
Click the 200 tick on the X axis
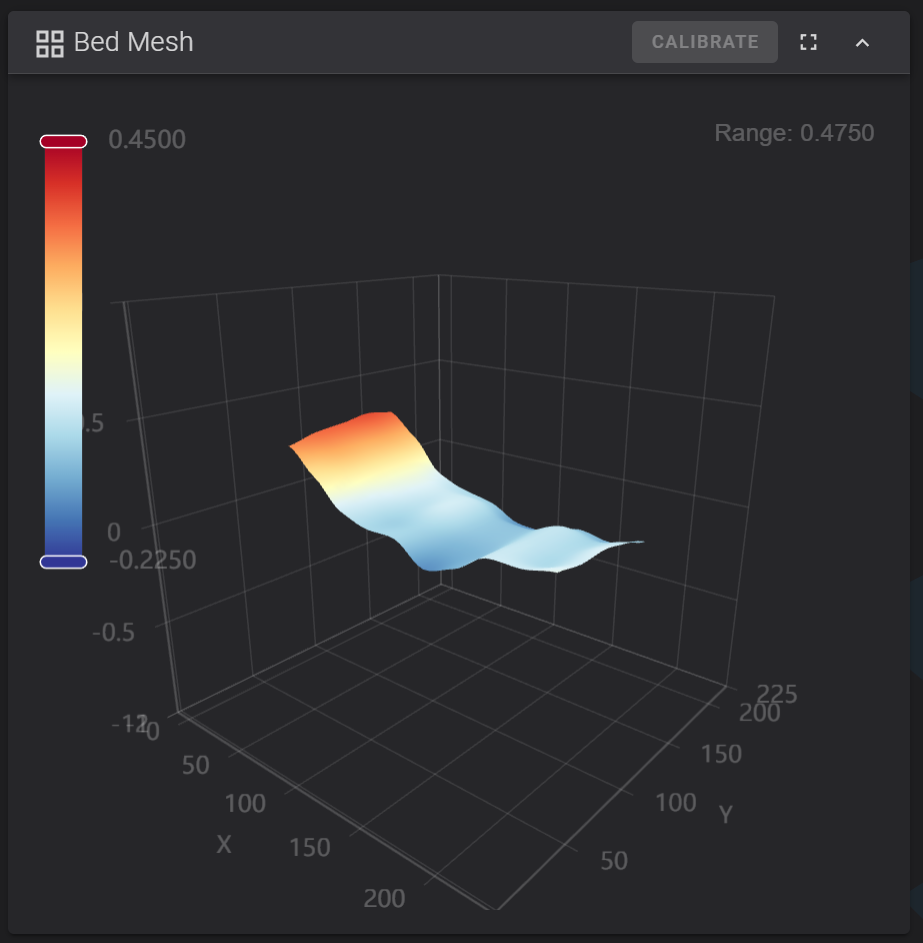click(x=384, y=898)
